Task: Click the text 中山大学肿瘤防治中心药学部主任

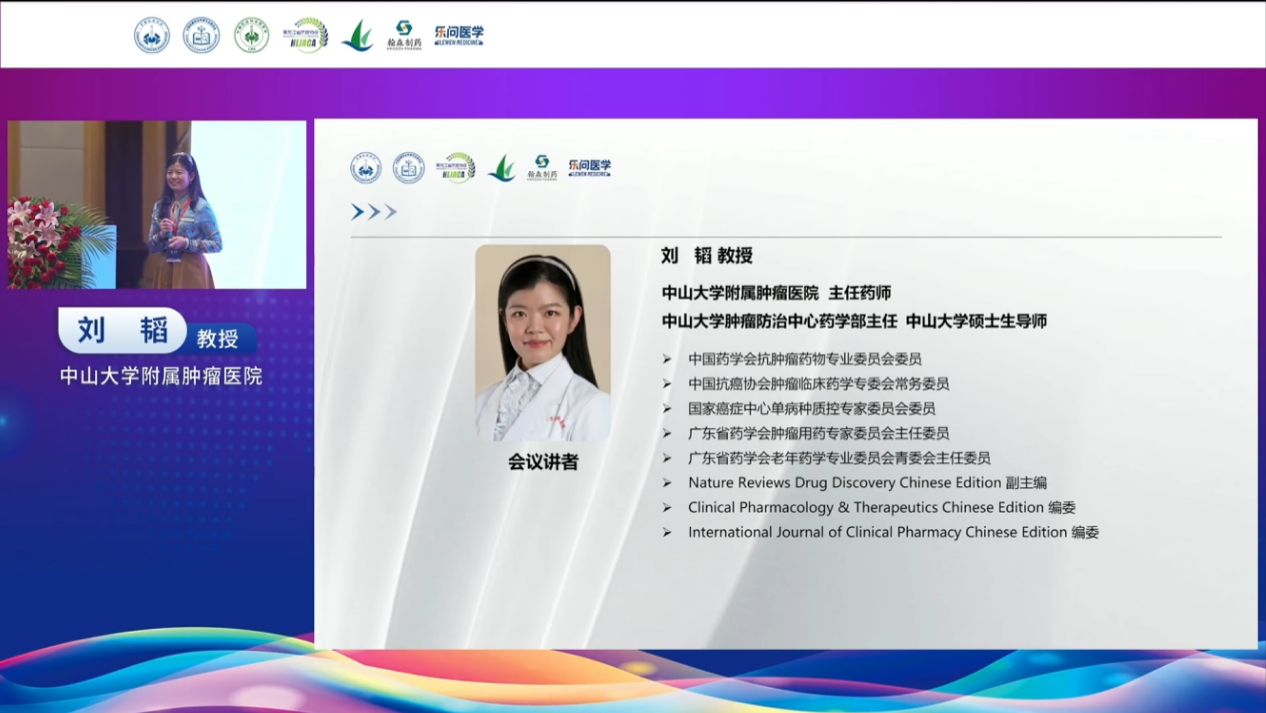Action: tap(778, 321)
